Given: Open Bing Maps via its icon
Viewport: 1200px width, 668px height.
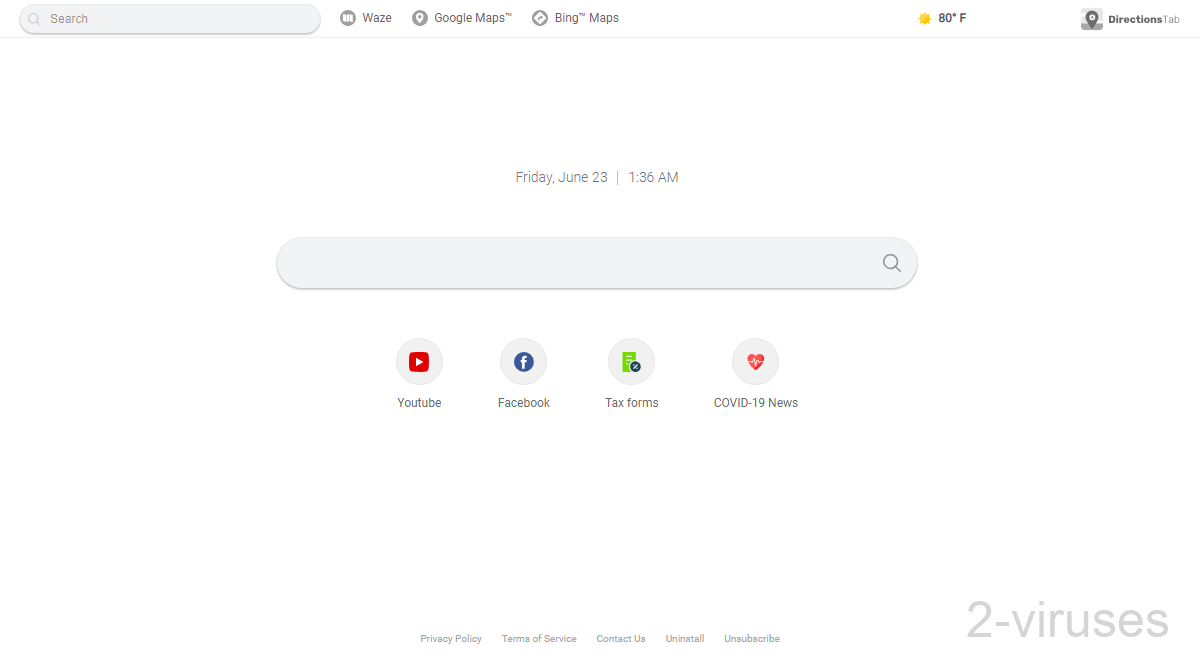Looking at the screenshot, I should point(538,17).
